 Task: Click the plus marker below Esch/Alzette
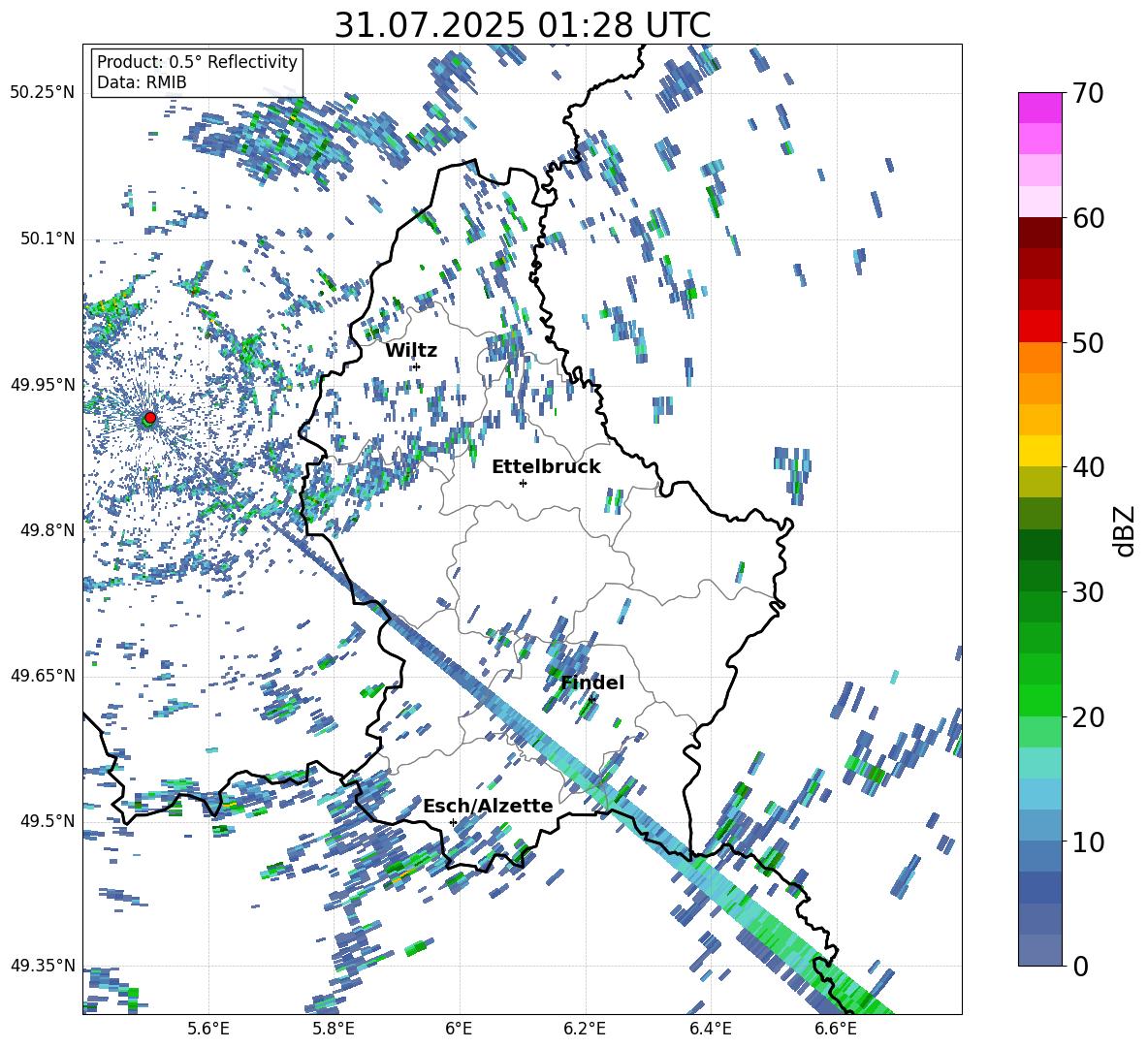tap(453, 822)
